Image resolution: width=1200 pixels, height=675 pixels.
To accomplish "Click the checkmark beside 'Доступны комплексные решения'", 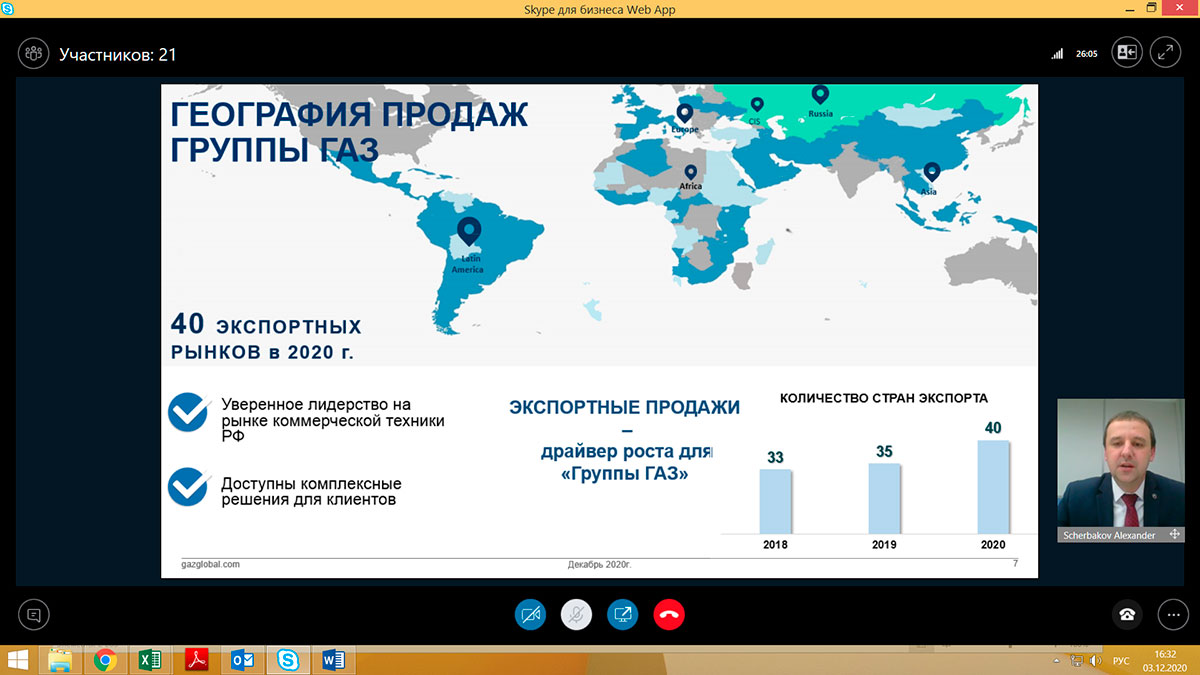I will tap(188, 489).
